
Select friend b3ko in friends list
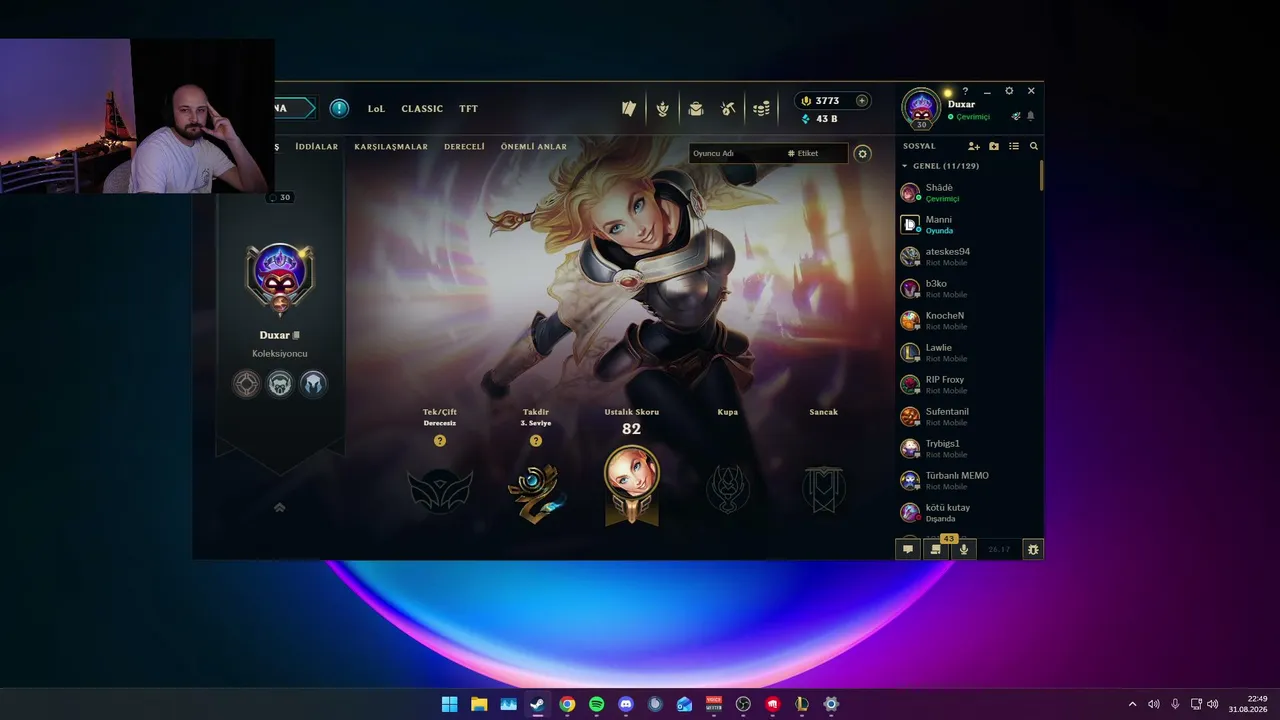[968, 288]
